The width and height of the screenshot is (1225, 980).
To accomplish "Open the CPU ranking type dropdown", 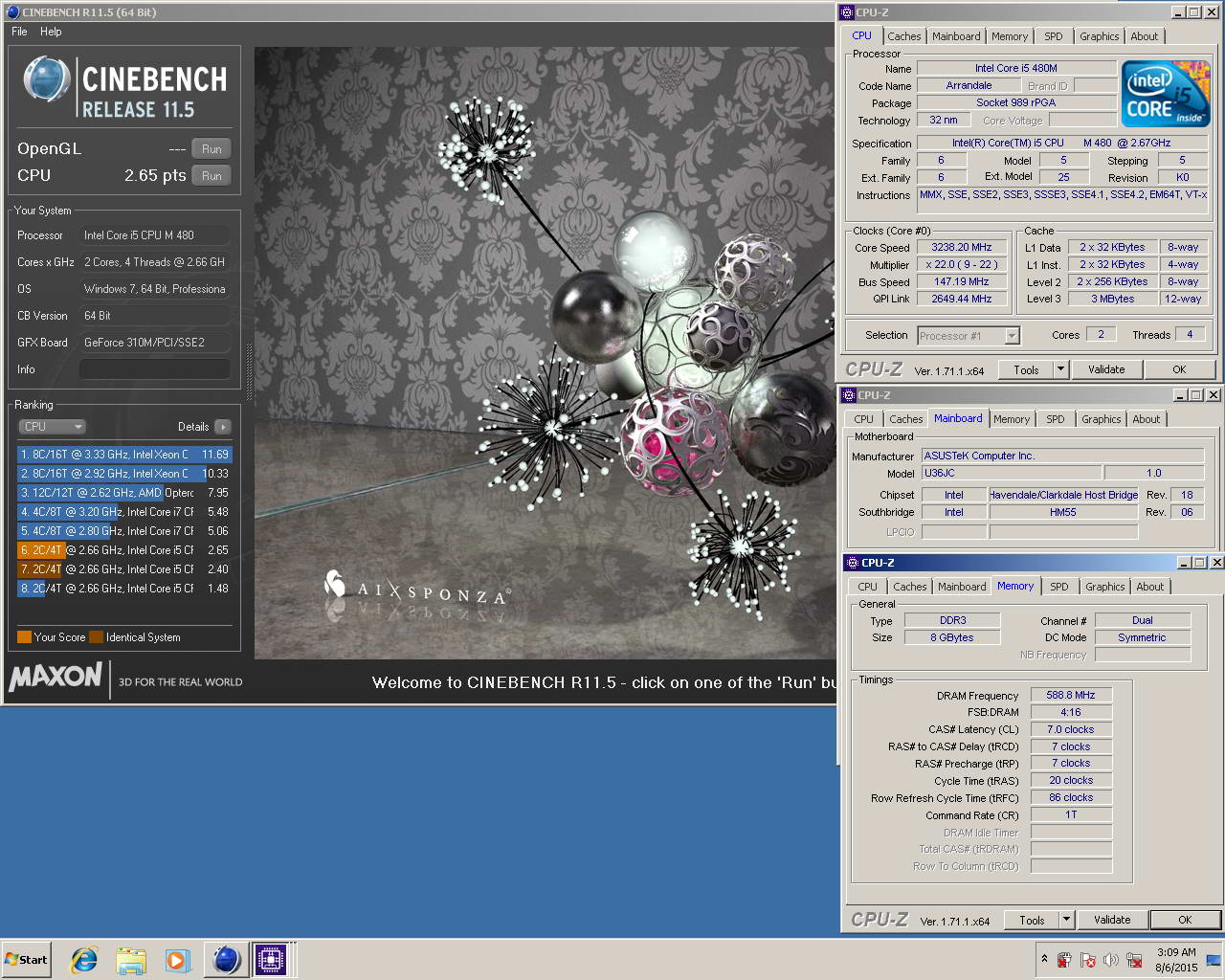I will click(52, 427).
